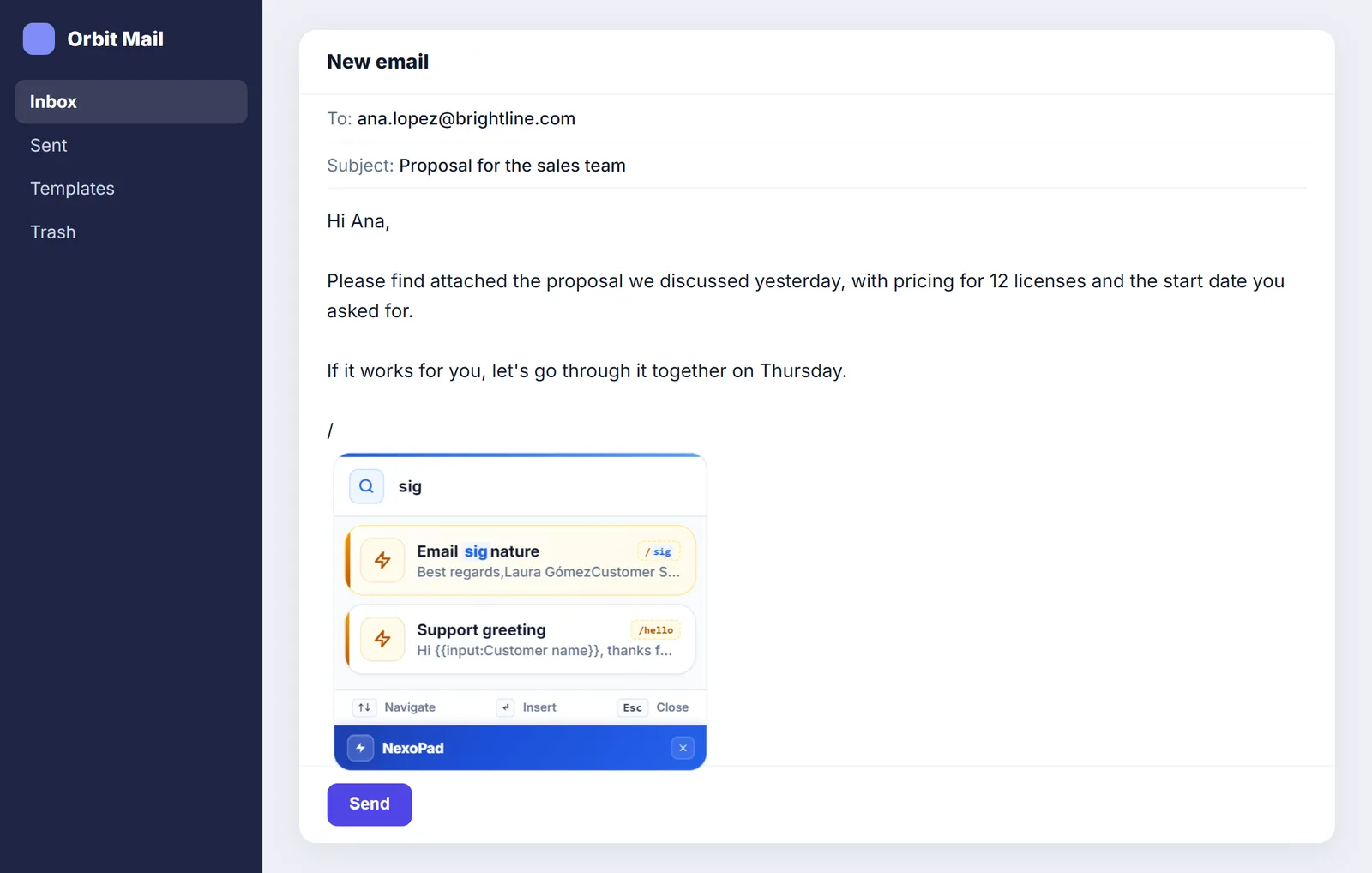The height and width of the screenshot is (873, 1372).
Task: Click the search magnifier icon in NexoPad
Action: pyautogui.click(x=366, y=486)
